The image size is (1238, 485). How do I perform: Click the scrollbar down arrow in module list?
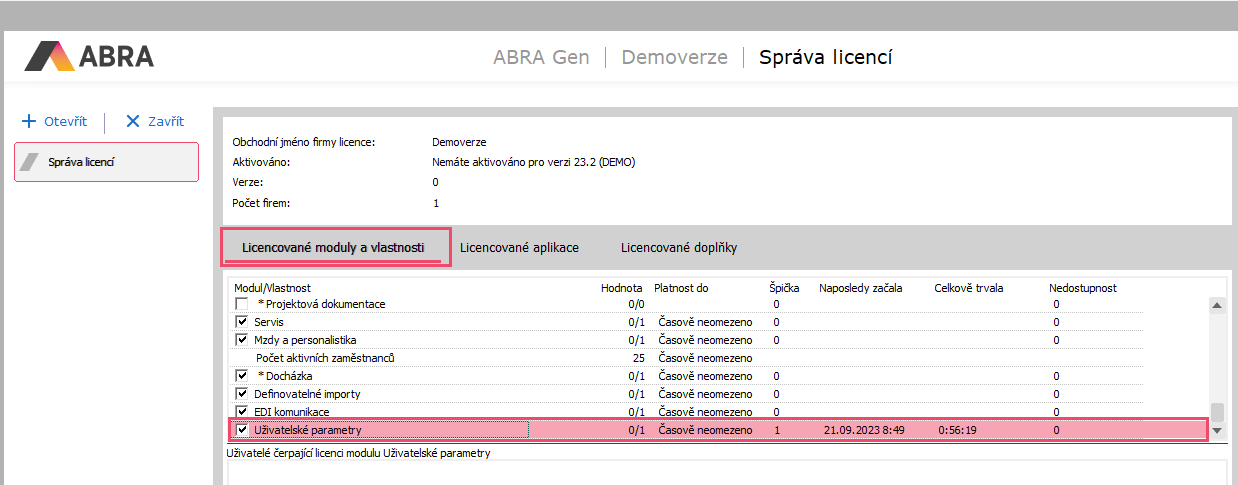(x=1217, y=430)
